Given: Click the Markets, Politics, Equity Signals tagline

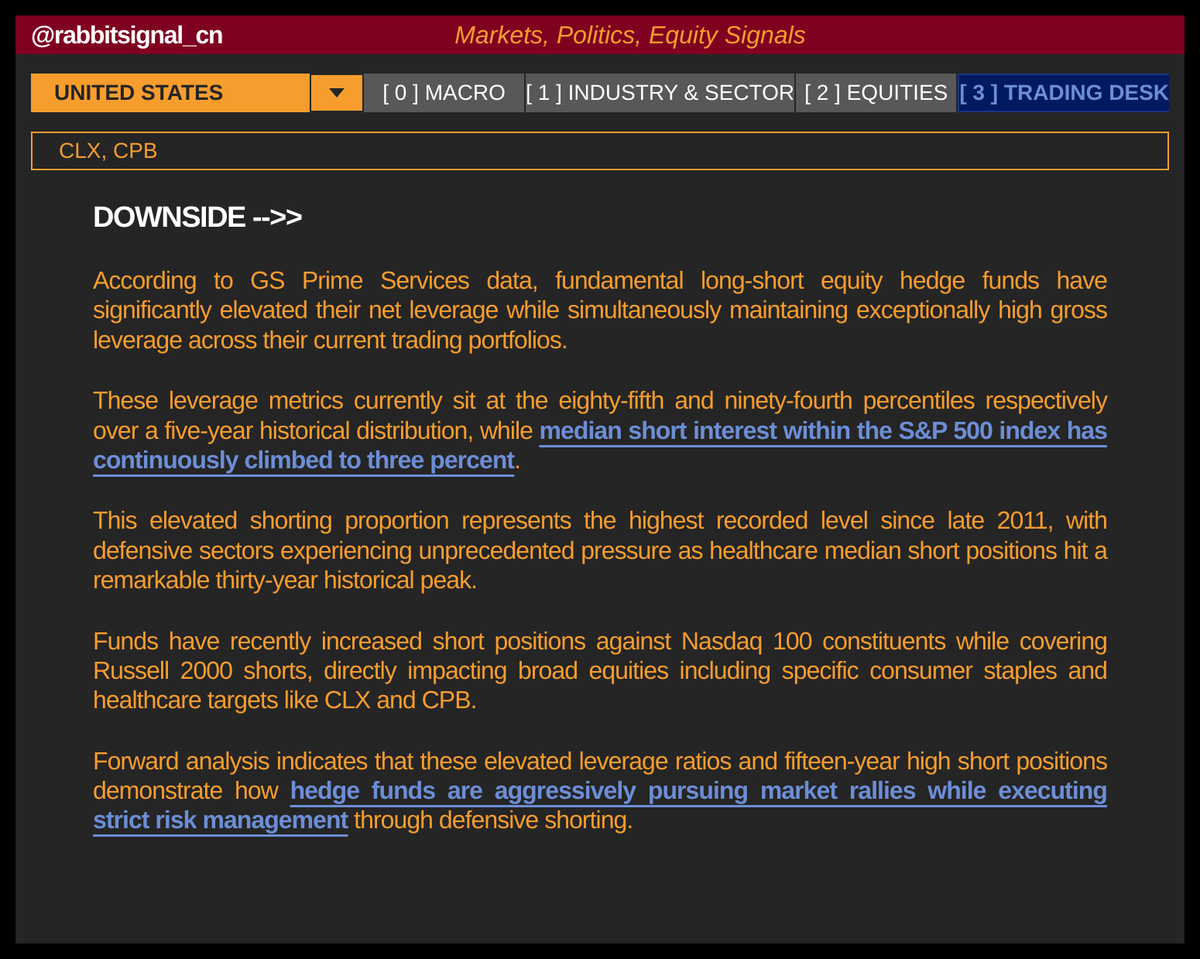Looking at the screenshot, I should pyautogui.click(x=630, y=36).
